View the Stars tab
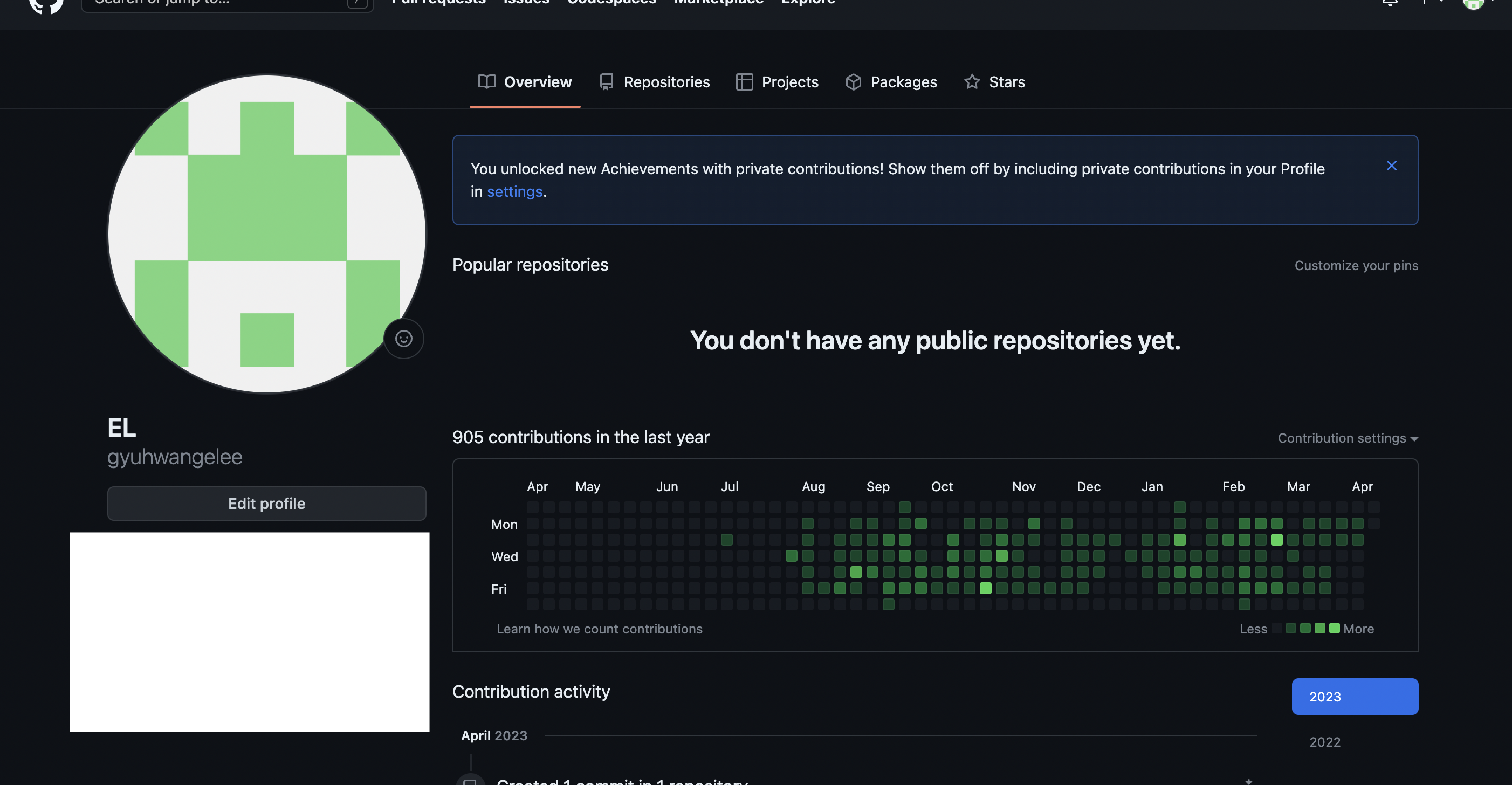 pos(994,82)
